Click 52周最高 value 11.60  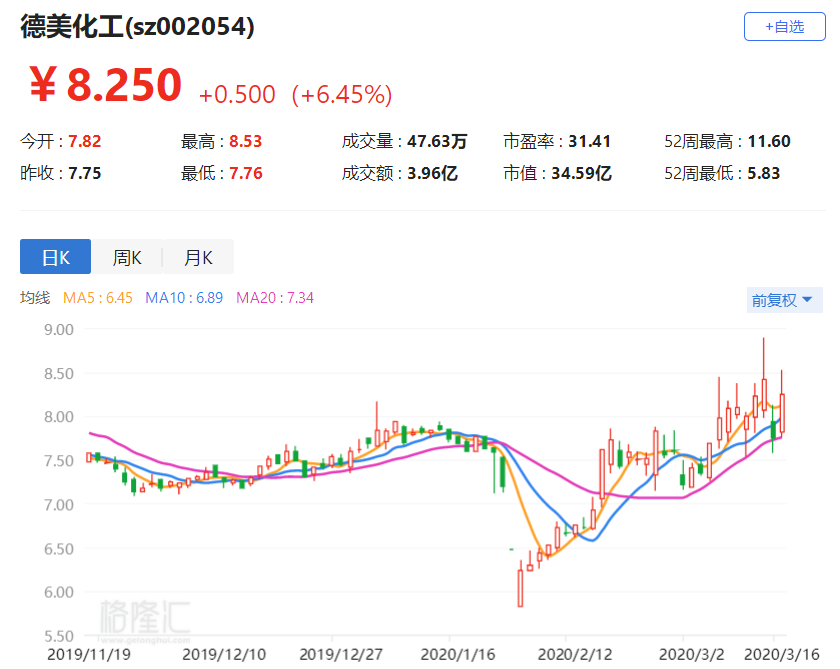pos(769,141)
